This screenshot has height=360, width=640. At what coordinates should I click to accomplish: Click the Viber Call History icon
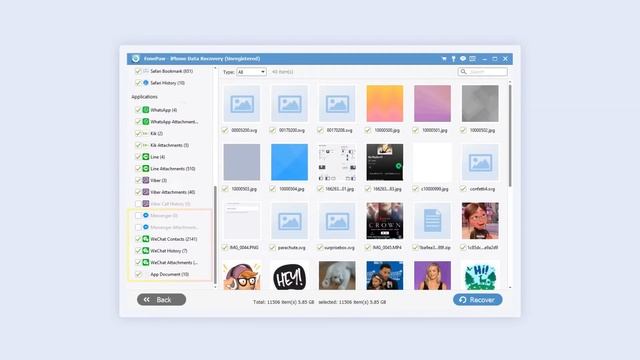click(146, 204)
